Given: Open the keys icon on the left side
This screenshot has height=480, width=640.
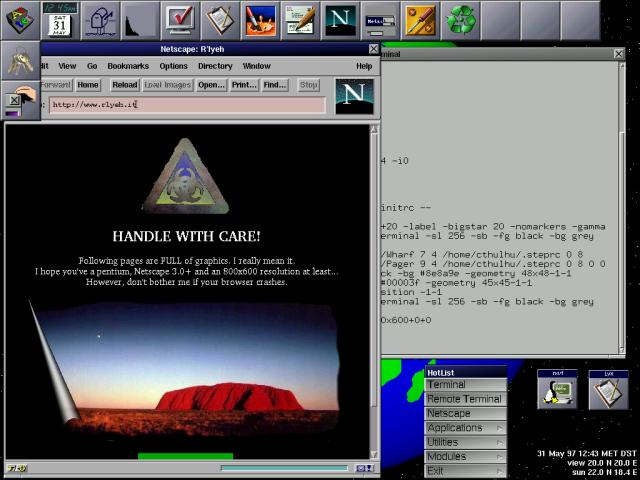Looking at the screenshot, I should (20, 60).
